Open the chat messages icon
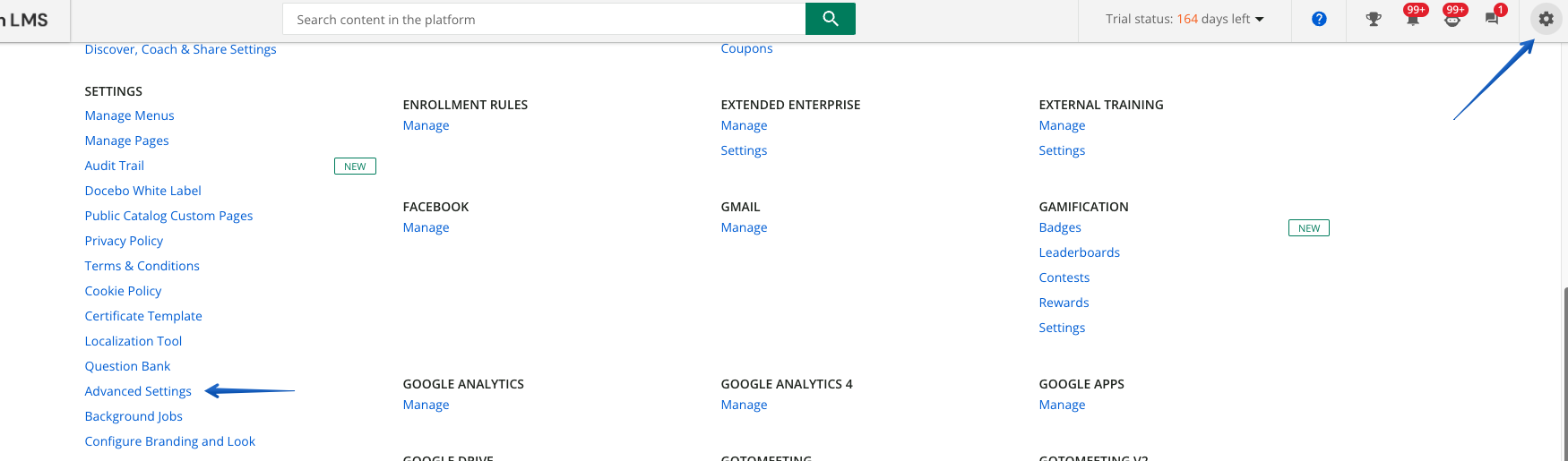Viewport: 1568px width, 461px height. [1492, 19]
